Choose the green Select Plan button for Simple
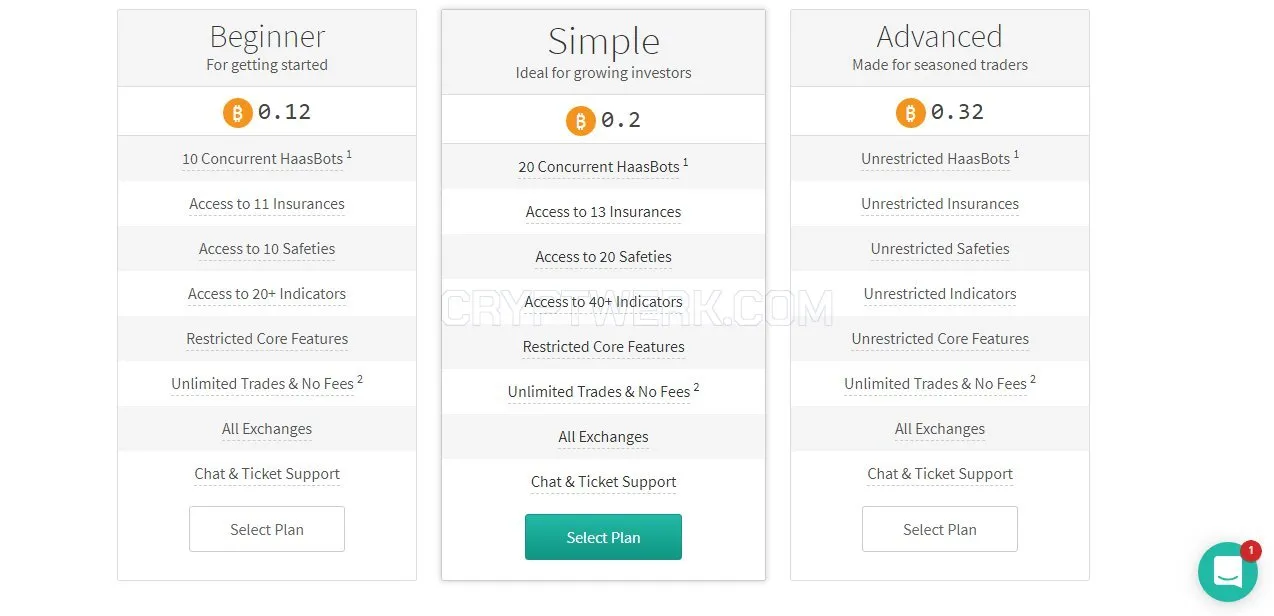 coord(603,537)
